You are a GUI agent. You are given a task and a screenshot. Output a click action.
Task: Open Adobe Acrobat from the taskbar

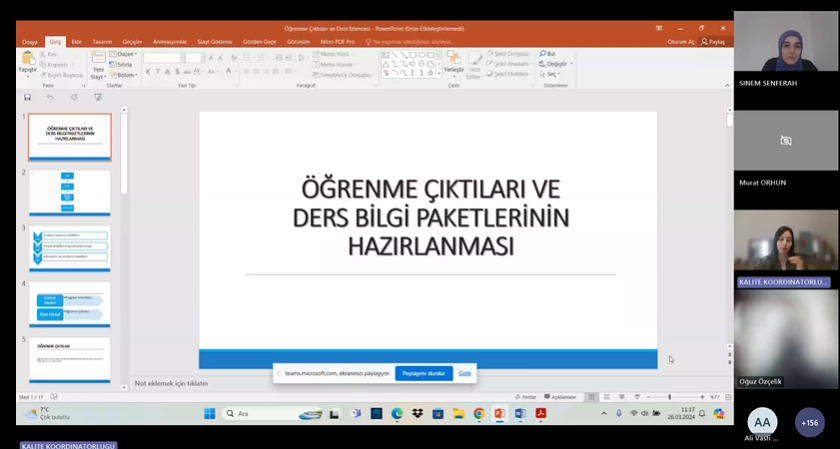coord(541,413)
